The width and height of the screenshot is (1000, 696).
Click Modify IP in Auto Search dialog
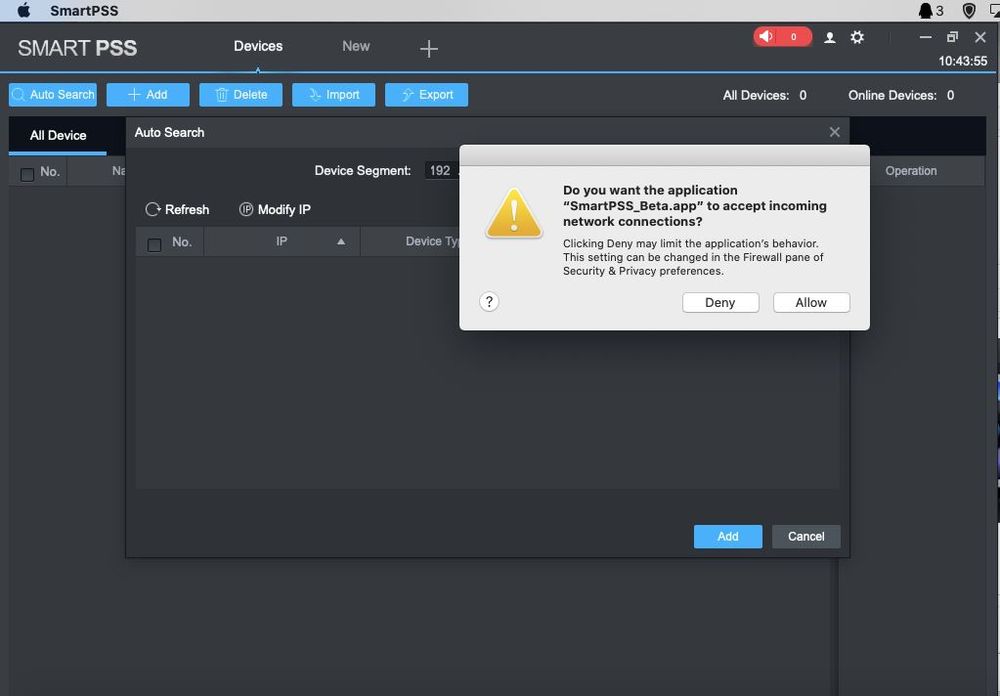[275, 209]
